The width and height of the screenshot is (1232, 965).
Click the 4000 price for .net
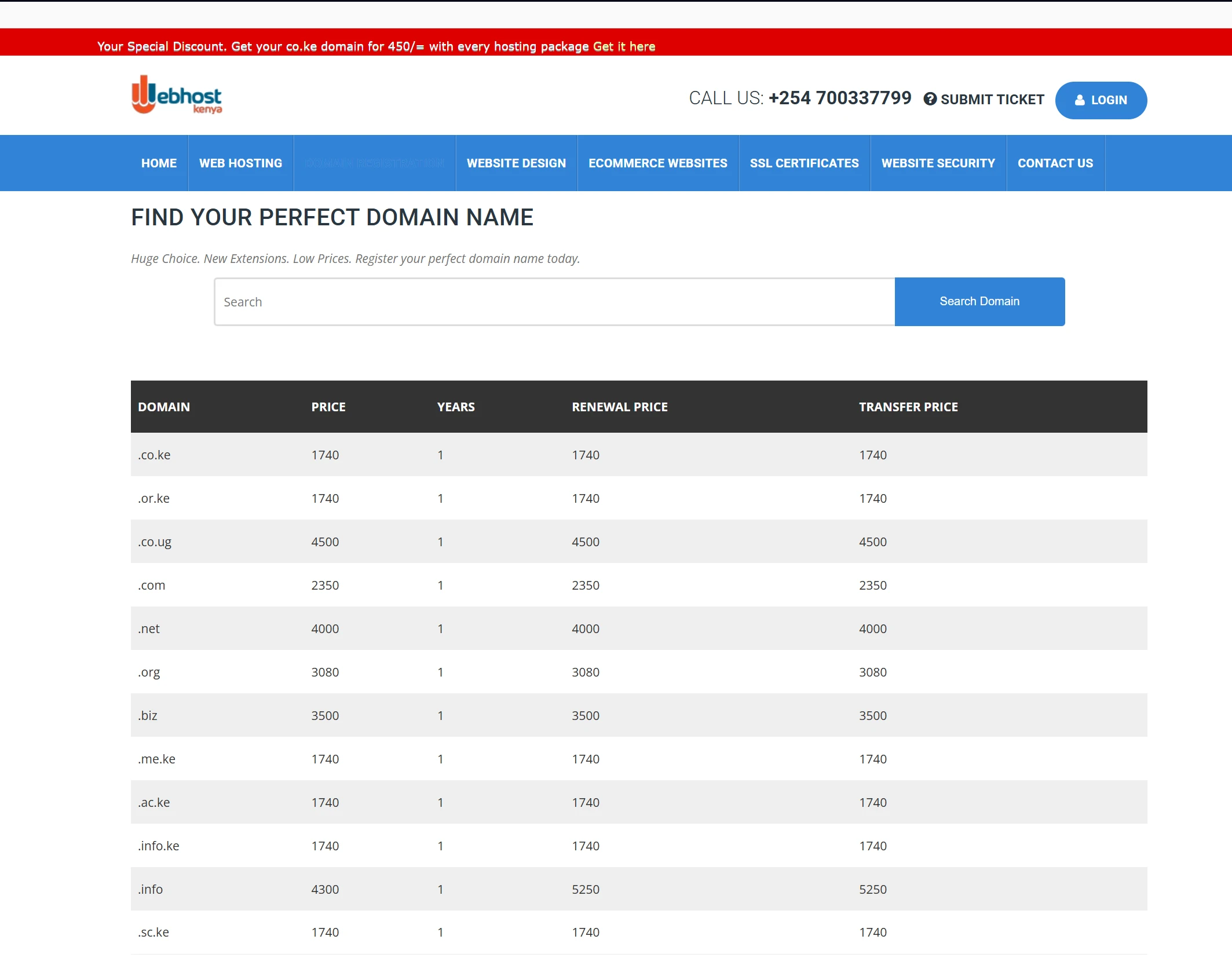325,628
